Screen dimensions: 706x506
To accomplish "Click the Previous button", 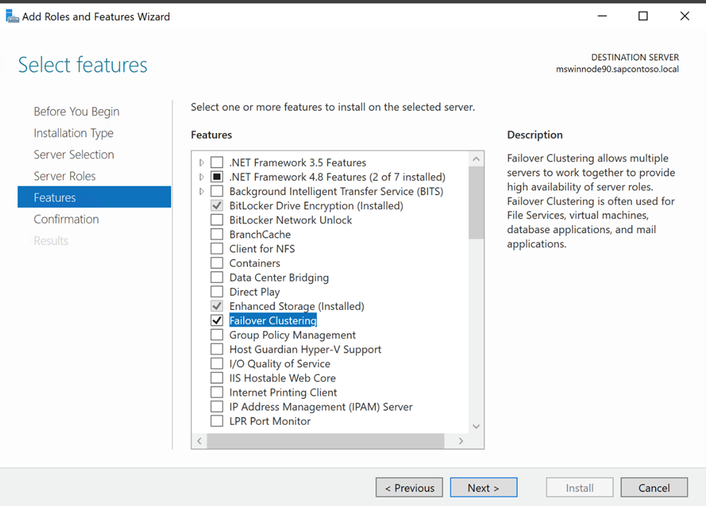I will click(x=409, y=488).
